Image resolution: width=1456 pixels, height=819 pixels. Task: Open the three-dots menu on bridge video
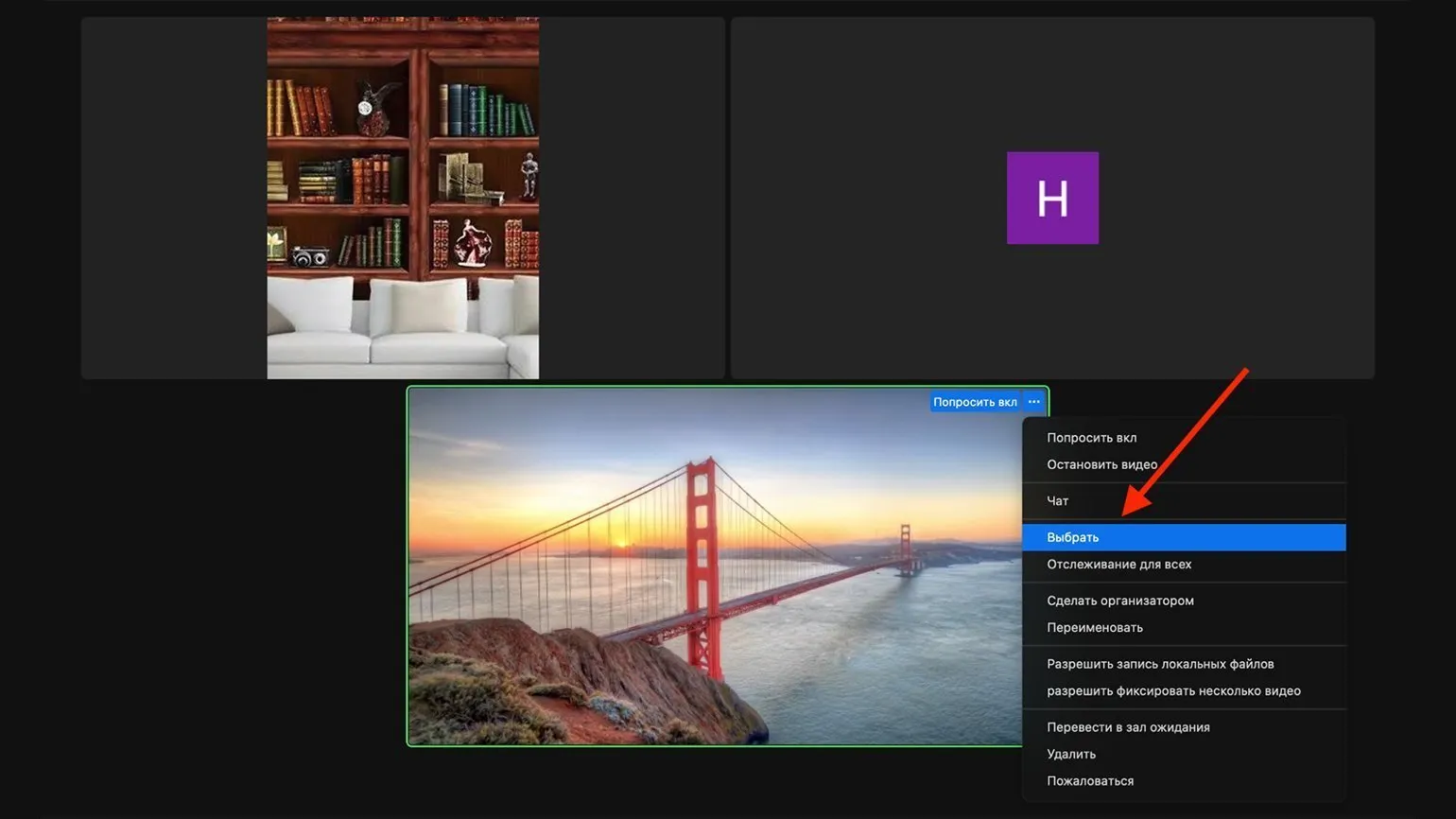click(1033, 402)
